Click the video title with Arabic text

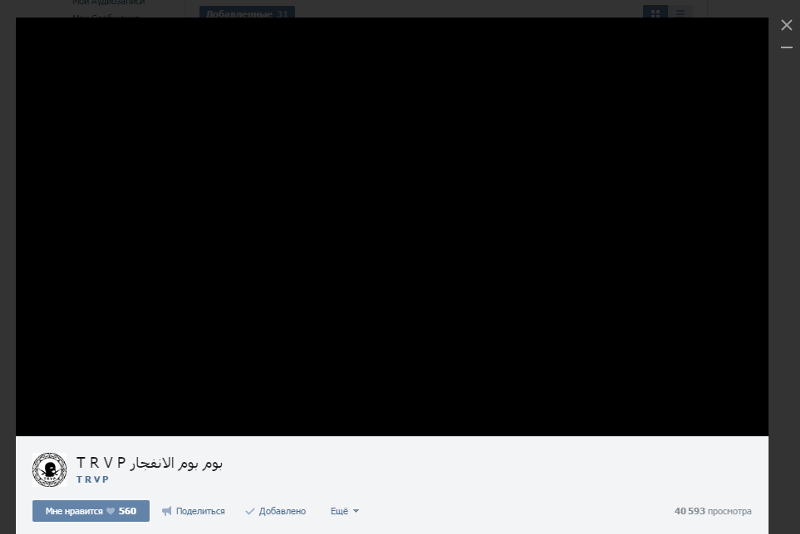149,463
